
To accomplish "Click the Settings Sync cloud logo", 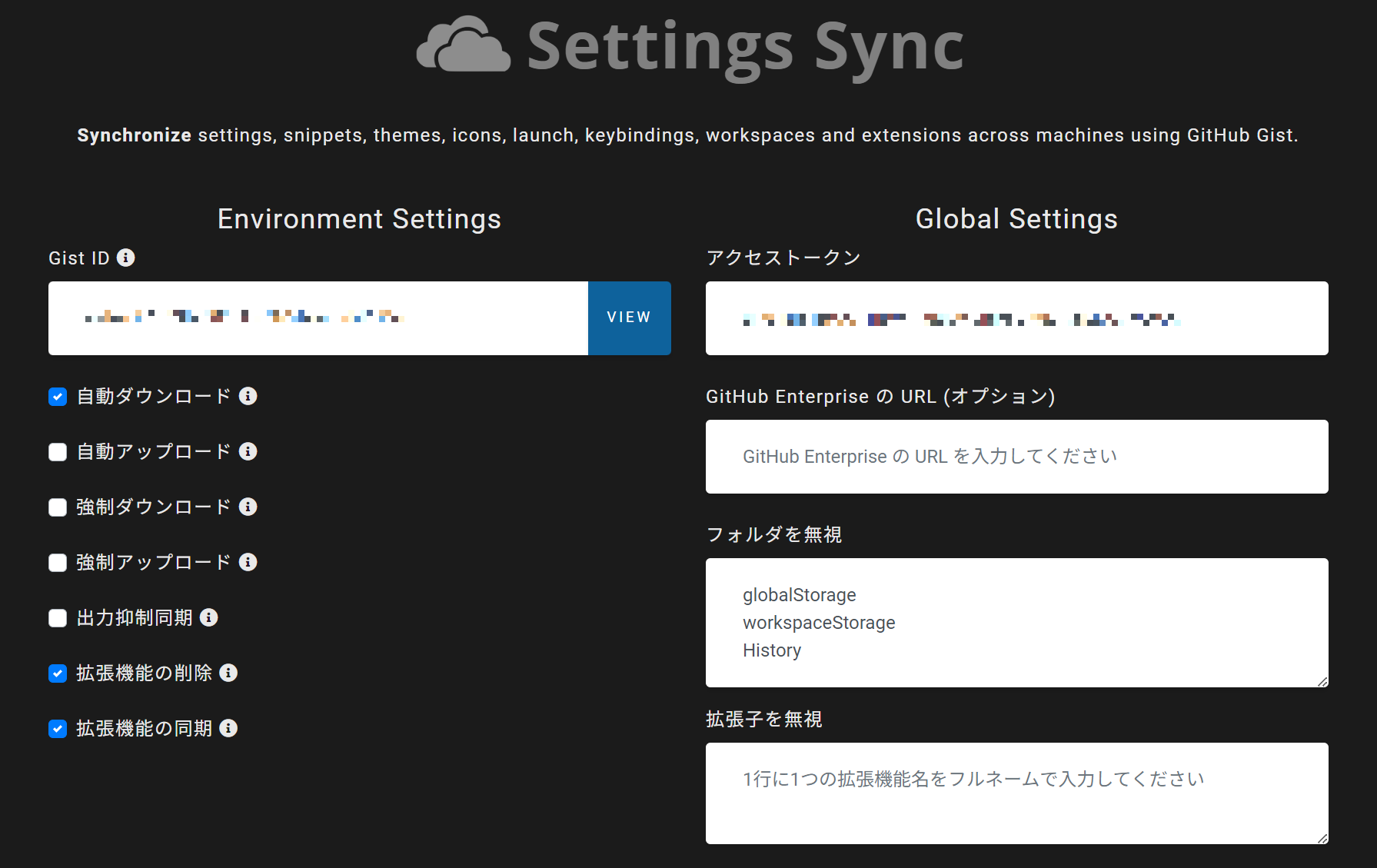I will (463, 46).
